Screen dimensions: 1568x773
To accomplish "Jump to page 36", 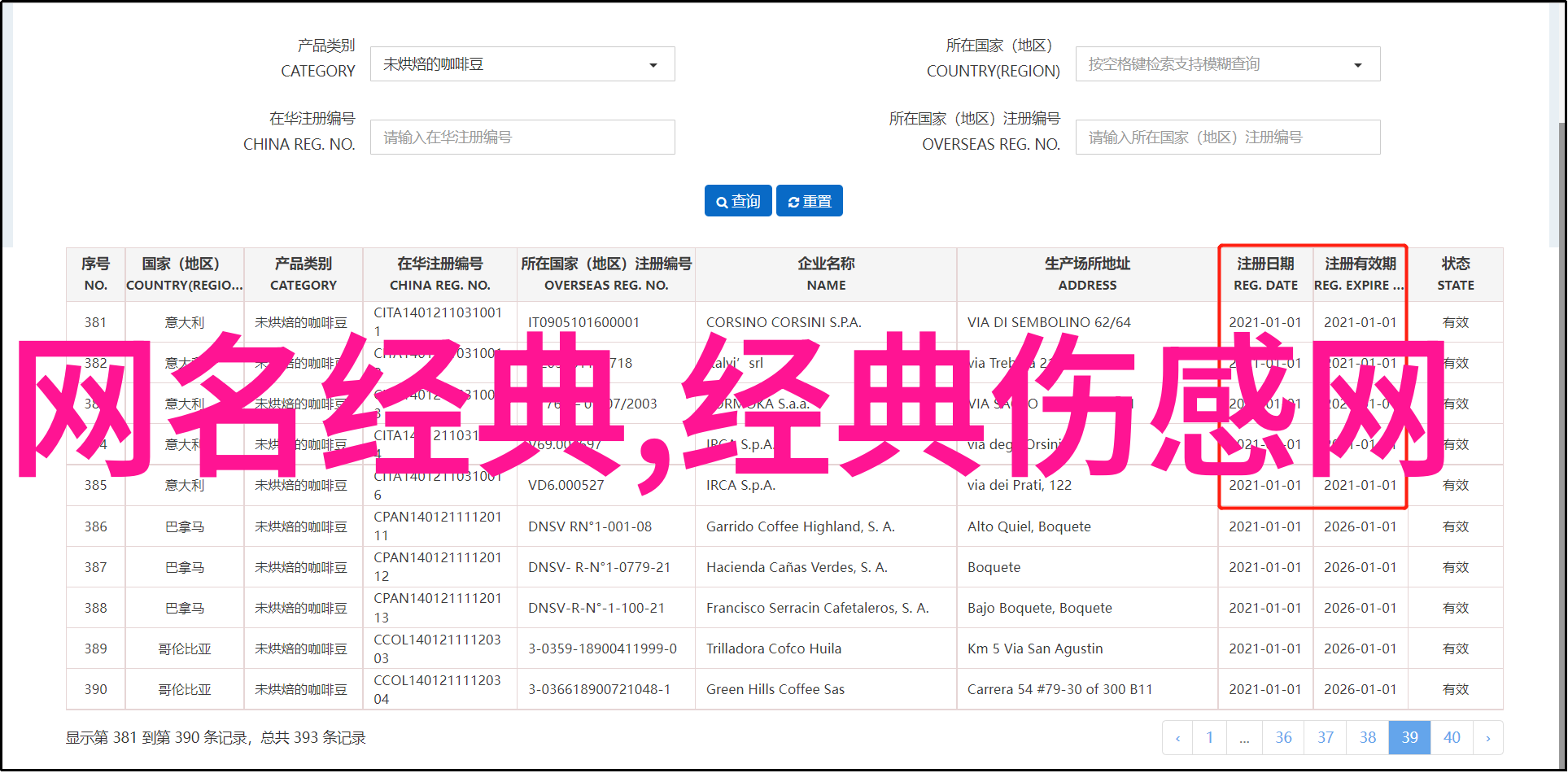I will coord(1283,737).
